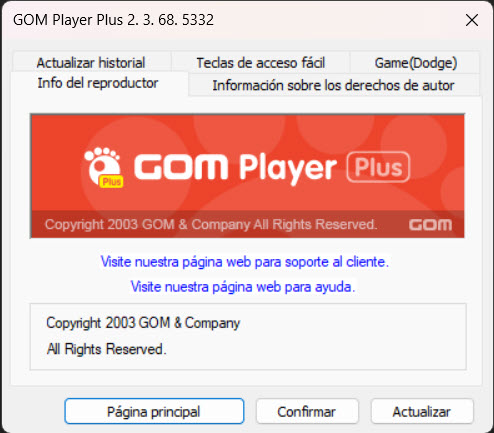Click the white GOM Player wordmark
The height and width of the screenshot is (433, 494).
coord(235,168)
